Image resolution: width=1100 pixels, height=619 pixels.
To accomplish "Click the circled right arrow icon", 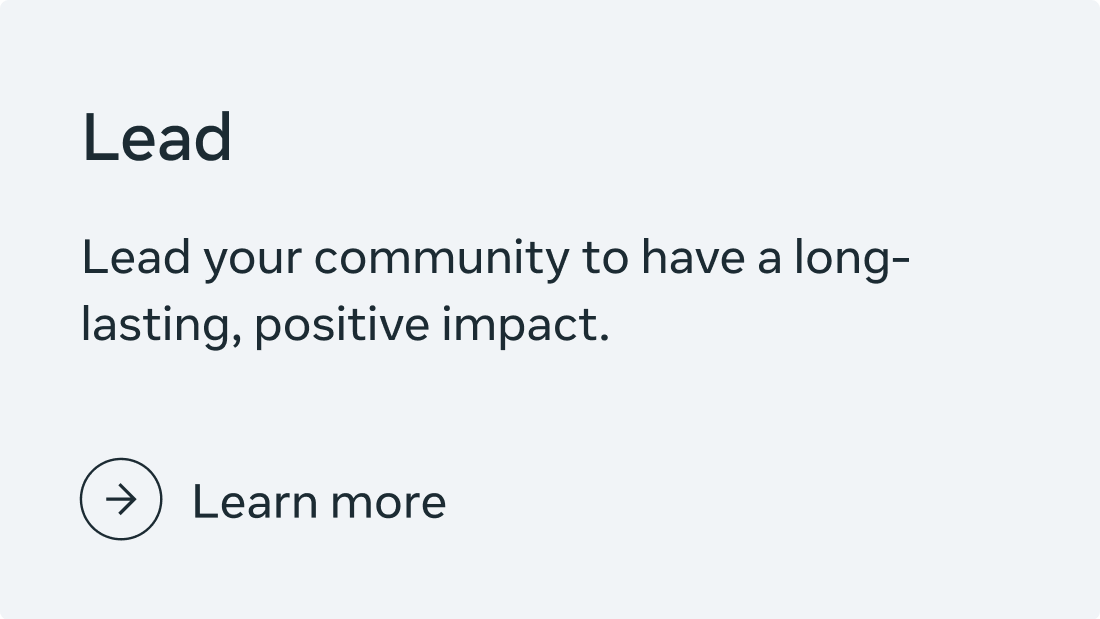I will click(121, 499).
